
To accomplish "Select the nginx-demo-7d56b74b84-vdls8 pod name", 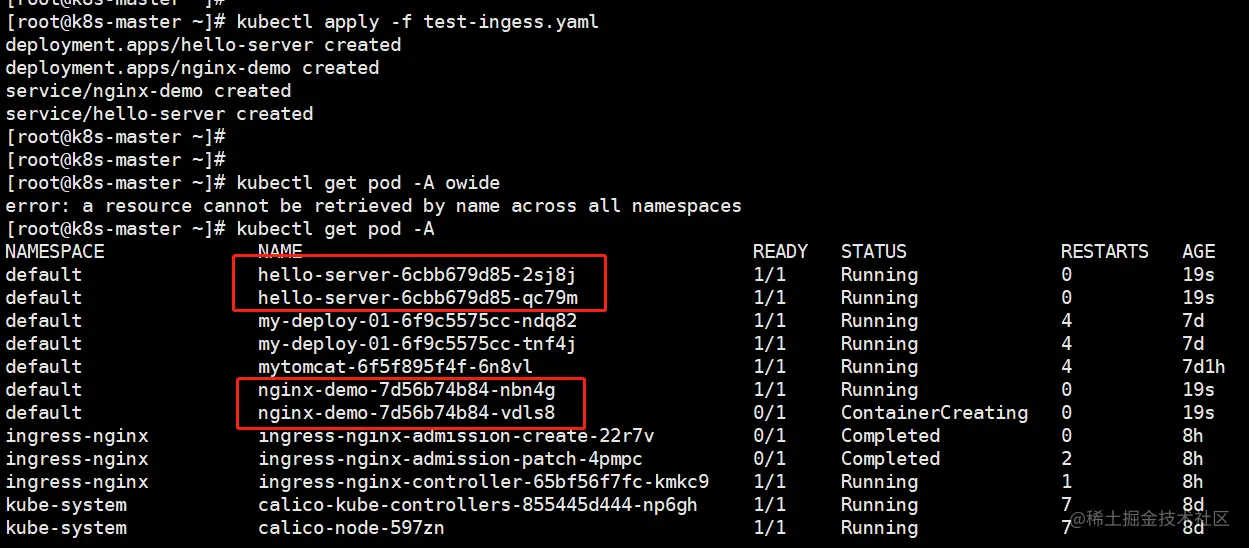I will pos(406,413).
